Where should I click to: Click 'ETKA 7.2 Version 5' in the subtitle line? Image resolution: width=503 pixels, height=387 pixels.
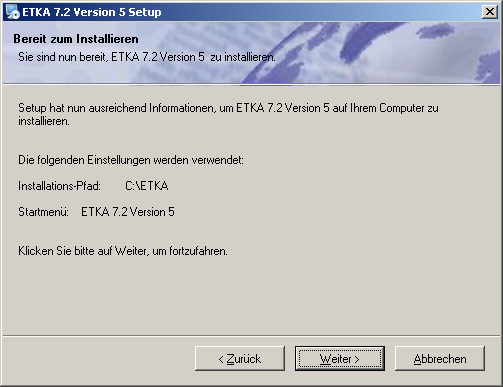pyautogui.click(x=158, y=57)
